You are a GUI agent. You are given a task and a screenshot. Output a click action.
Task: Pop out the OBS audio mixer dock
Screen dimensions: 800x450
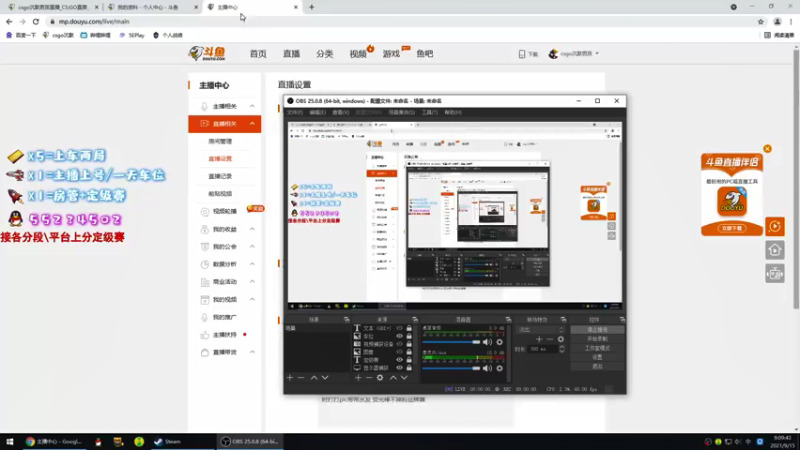(508, 319)
